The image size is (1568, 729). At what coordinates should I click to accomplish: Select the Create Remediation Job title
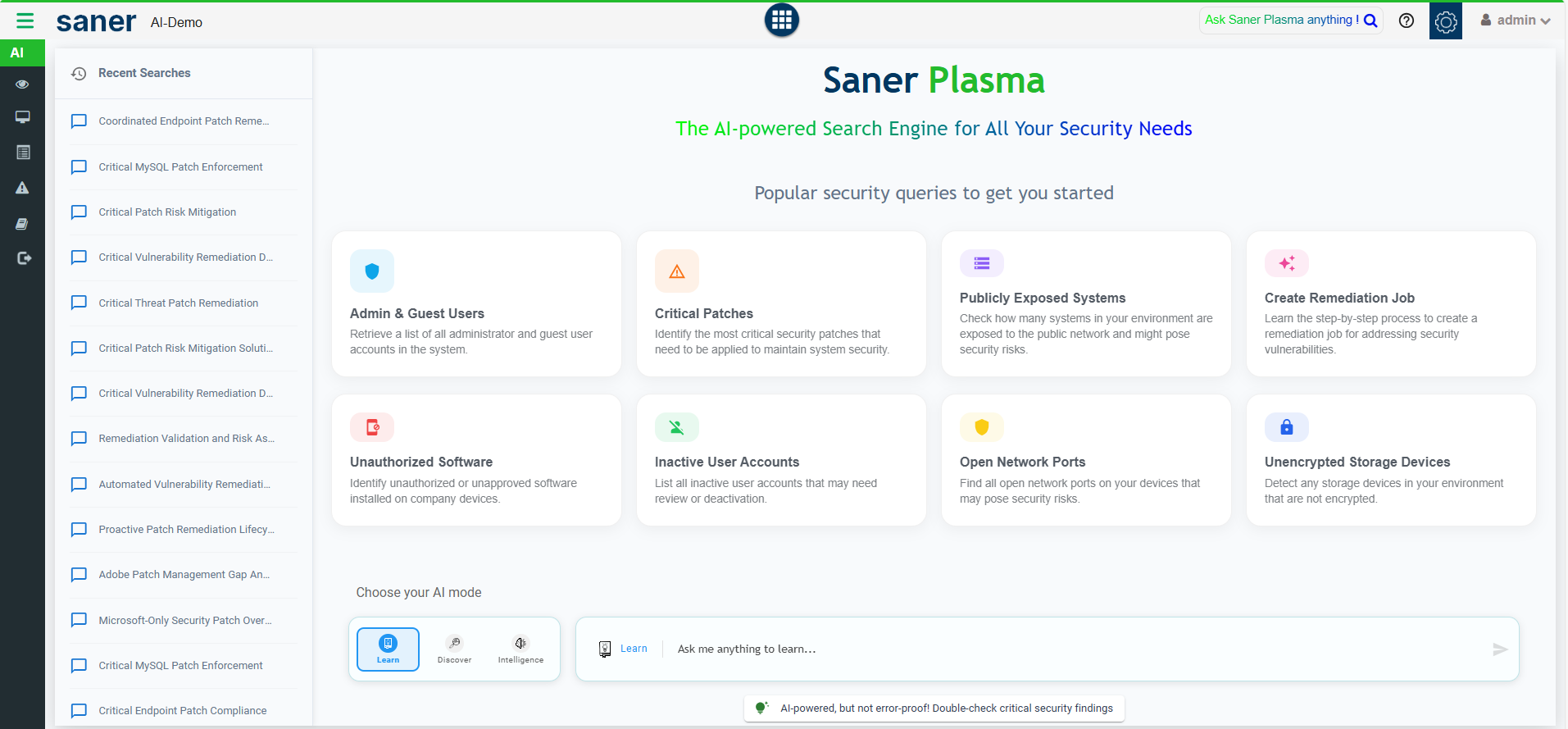tap(1339, 298)
